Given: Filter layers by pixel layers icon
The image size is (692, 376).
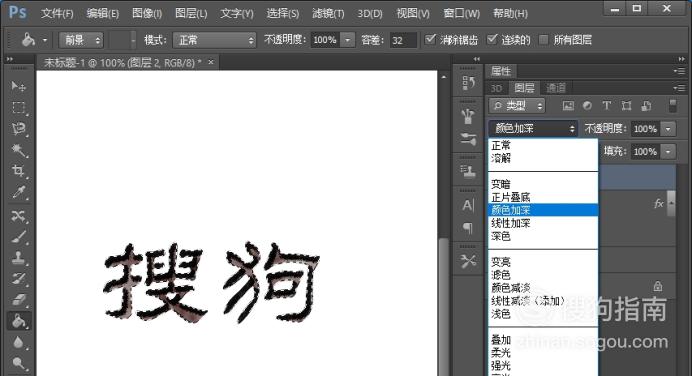Looking at the screenshot, I should click(x=568, y=106).
